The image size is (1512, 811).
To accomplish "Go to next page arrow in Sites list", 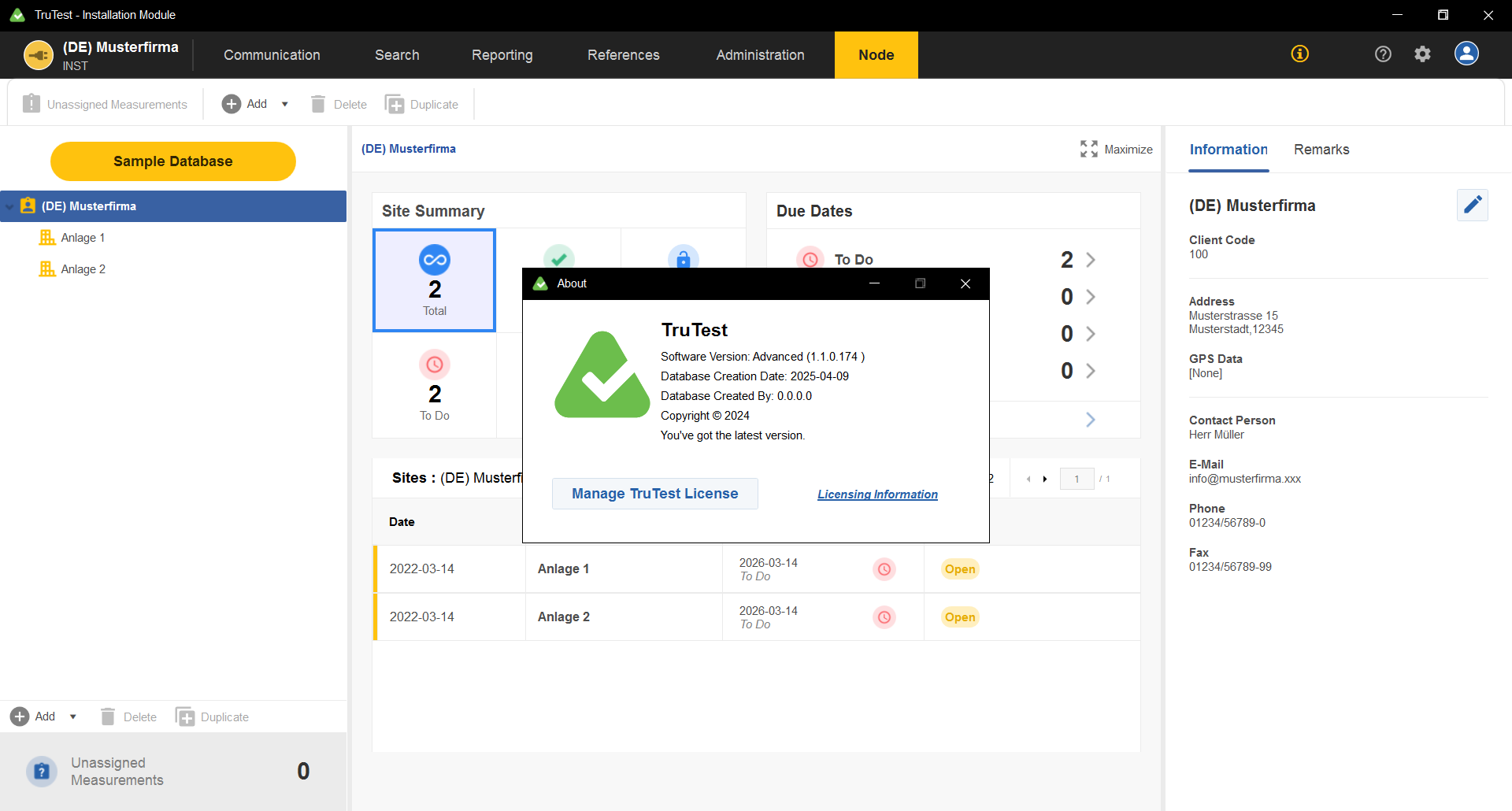I will pos(1045,479).
